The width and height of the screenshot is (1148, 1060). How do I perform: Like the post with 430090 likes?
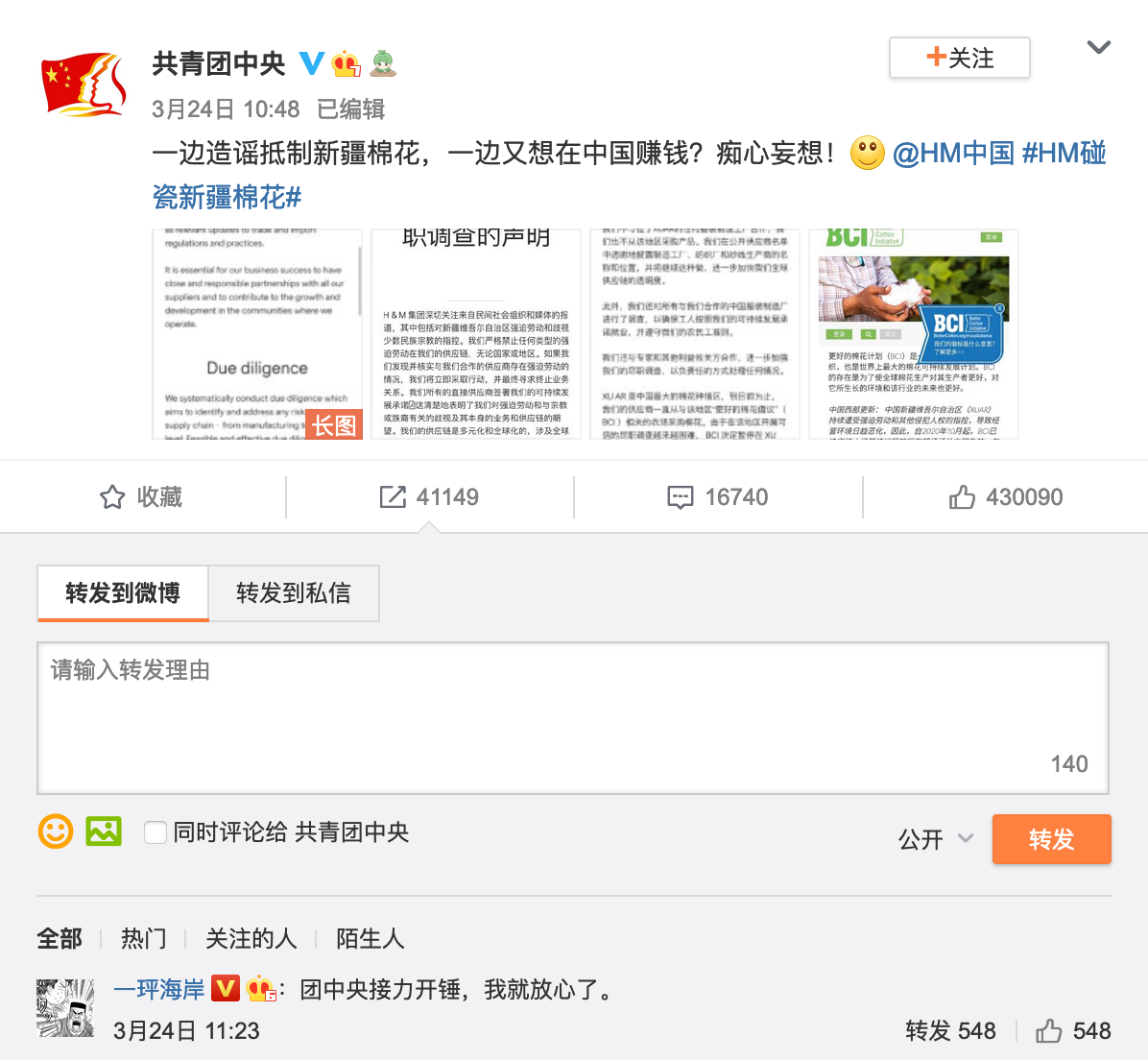point(1005,496)
